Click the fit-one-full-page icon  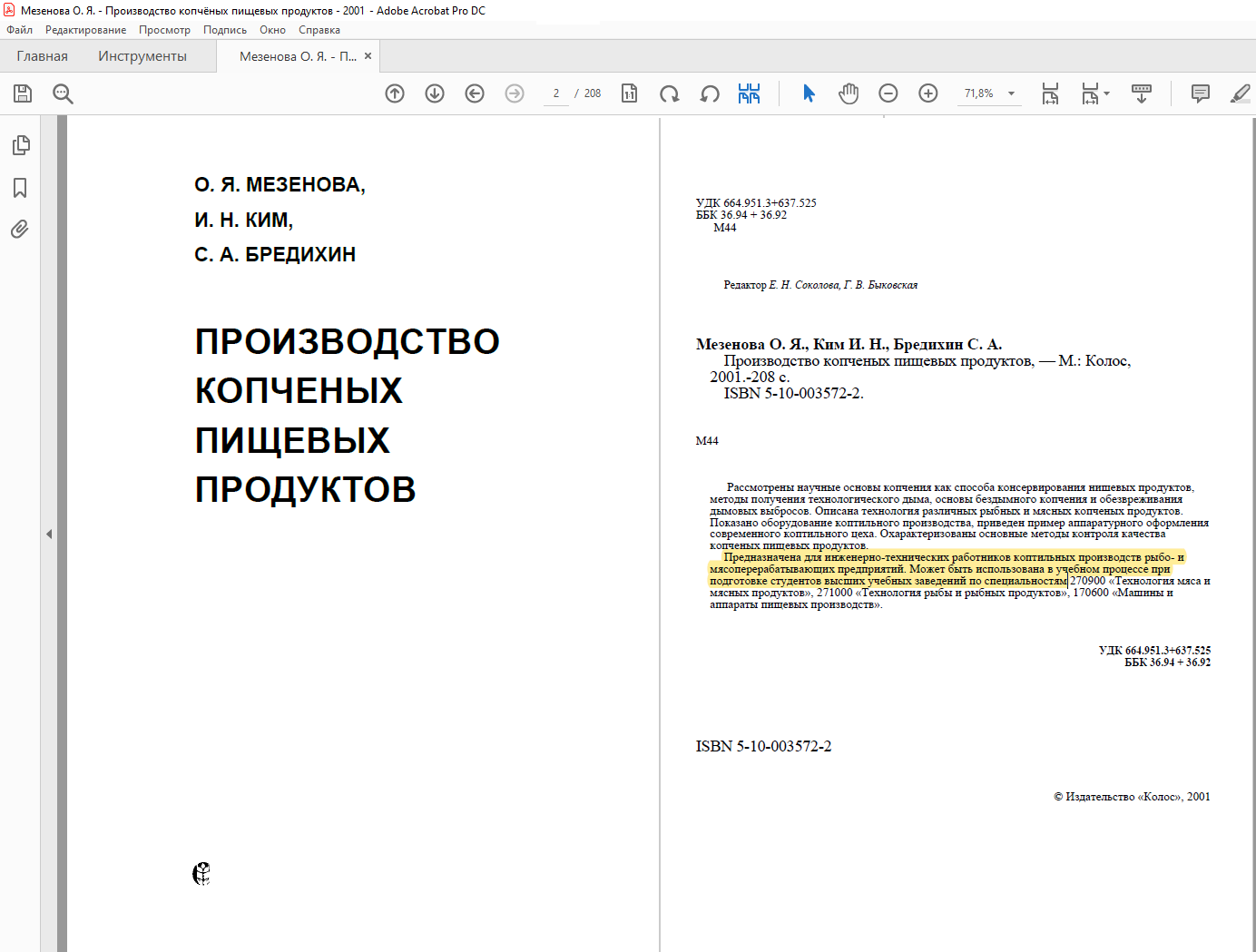pos(1090,93)
